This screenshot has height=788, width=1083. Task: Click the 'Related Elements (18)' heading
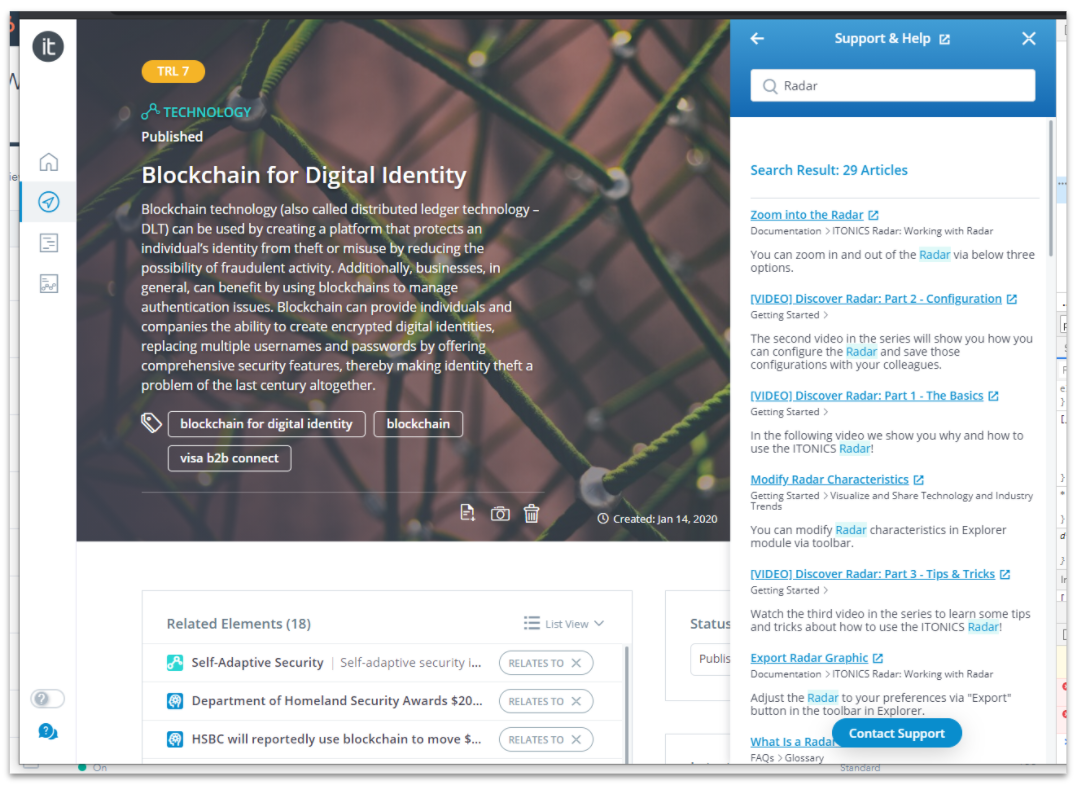coord(238,624)
